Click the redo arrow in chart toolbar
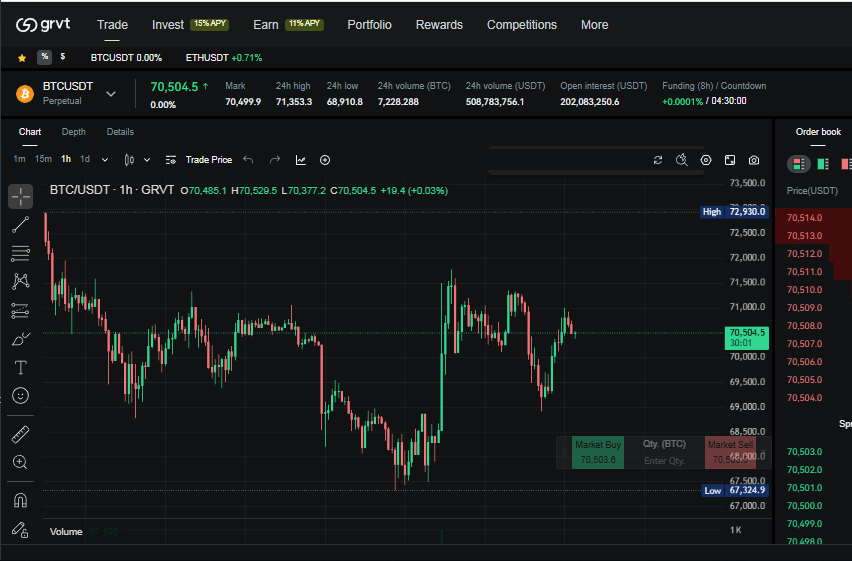852x561 pixels. [275, 160]
